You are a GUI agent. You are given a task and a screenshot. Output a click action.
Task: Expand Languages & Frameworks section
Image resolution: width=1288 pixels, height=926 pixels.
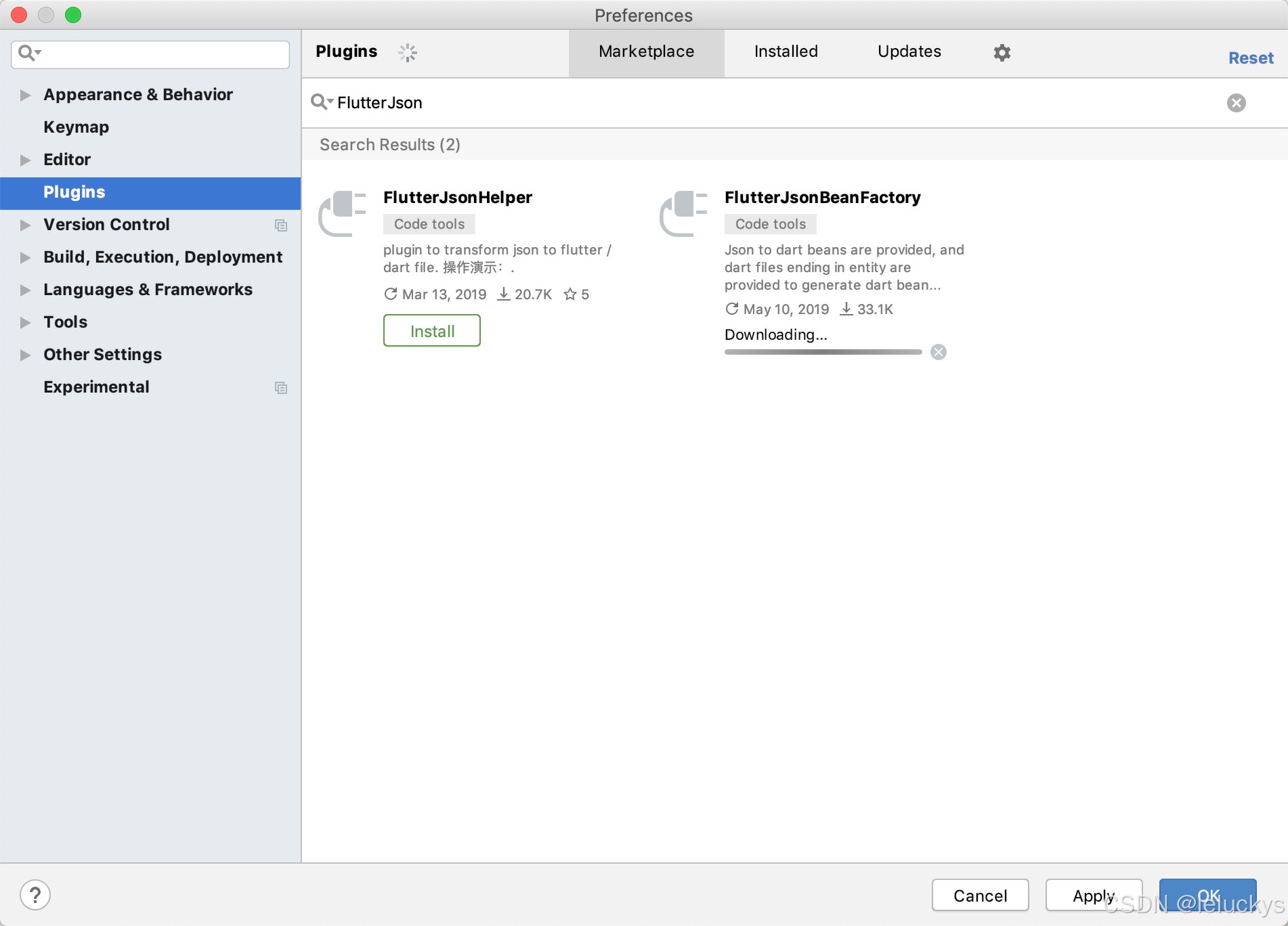[x=25, y=290]
